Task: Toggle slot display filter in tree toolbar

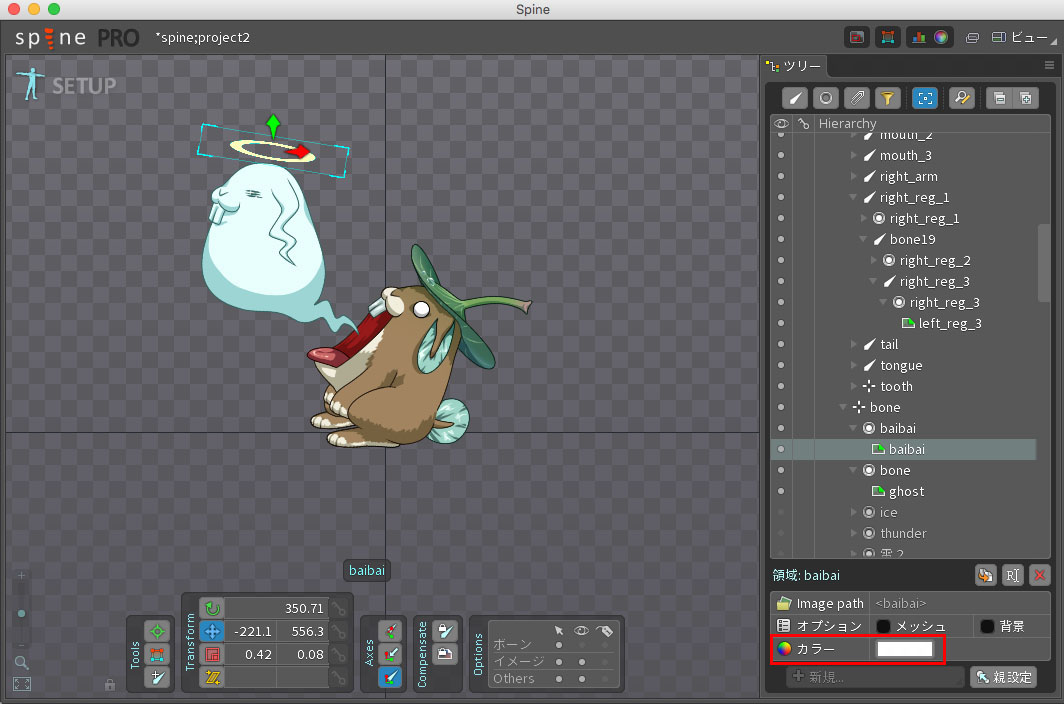Action: (x=826, y=98)
